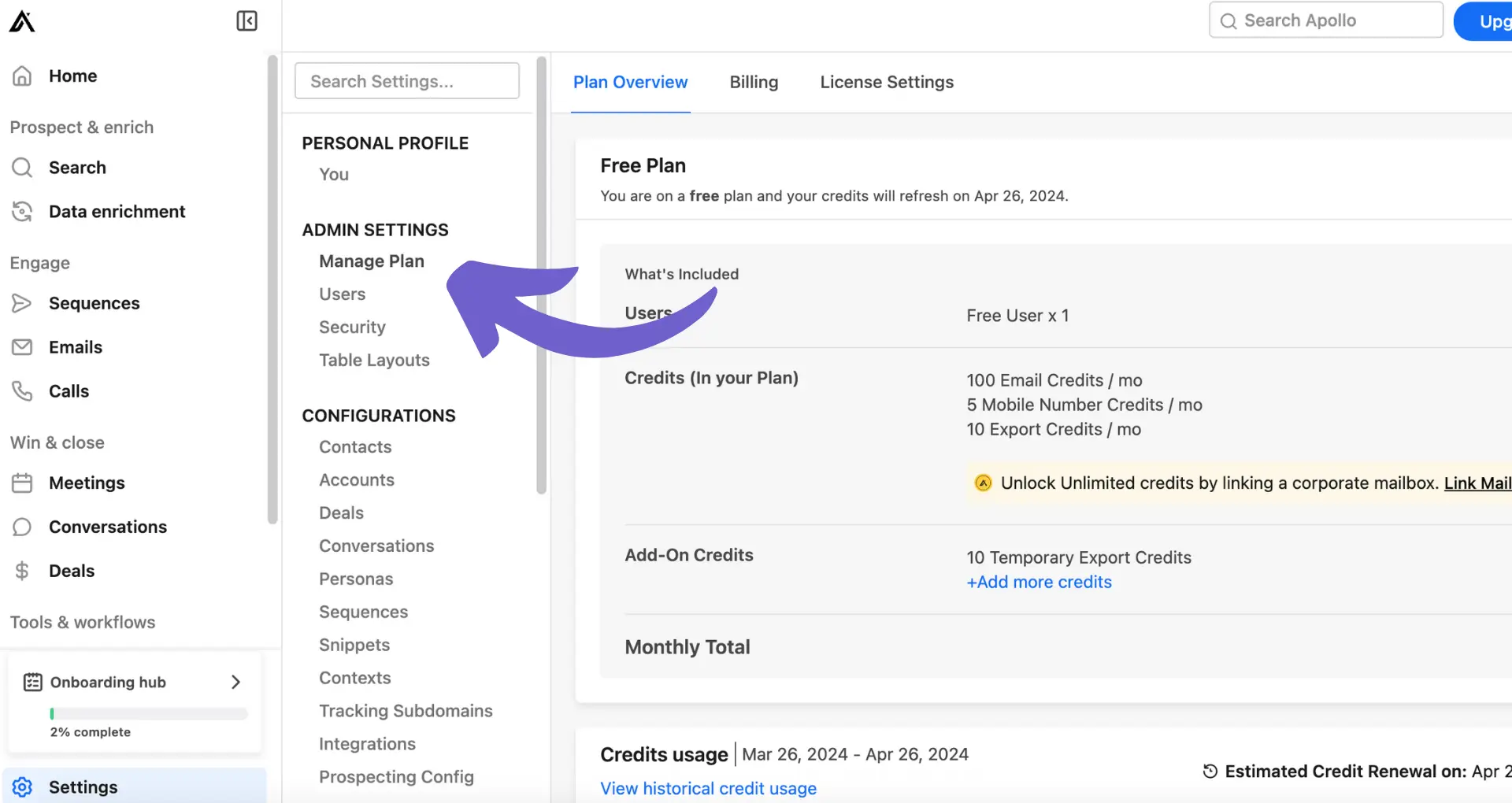Click the Apollo logo icon

(22, 21)
